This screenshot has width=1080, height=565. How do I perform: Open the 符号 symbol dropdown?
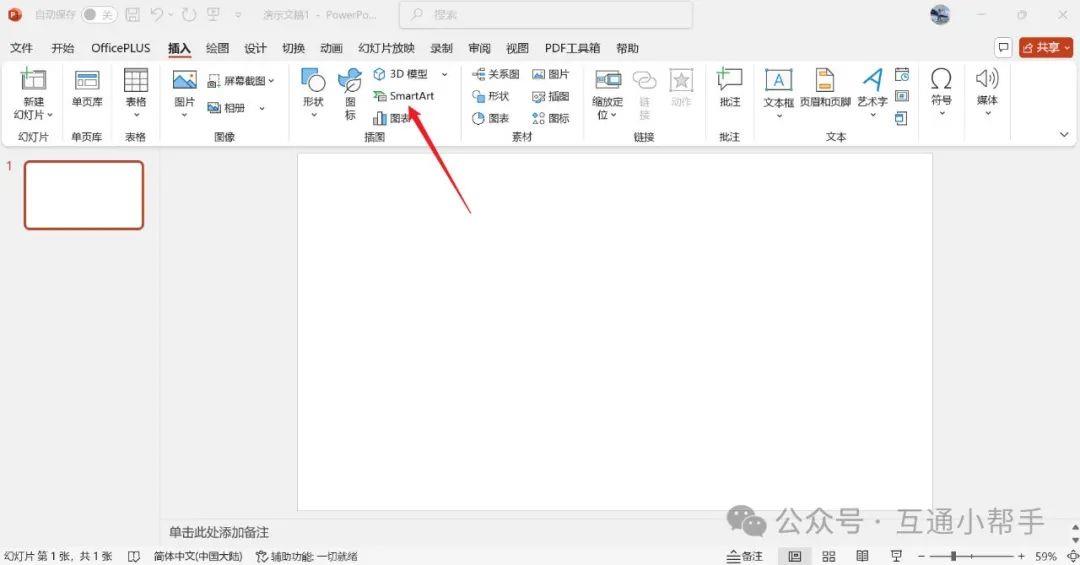[x=941, y=91]
